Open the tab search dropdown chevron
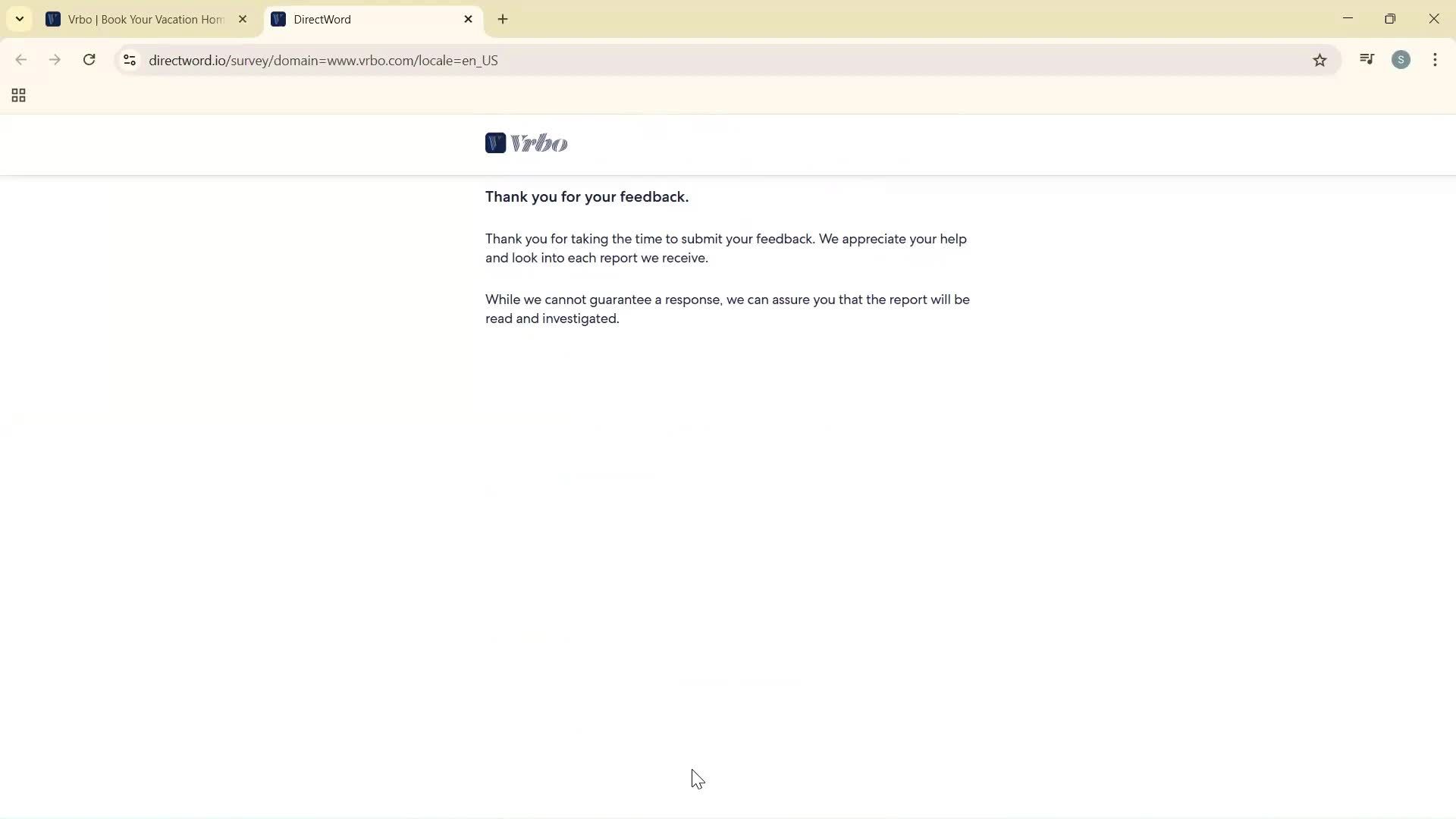This screenshot has height=819, width=1456. click(x=19, y=19)
